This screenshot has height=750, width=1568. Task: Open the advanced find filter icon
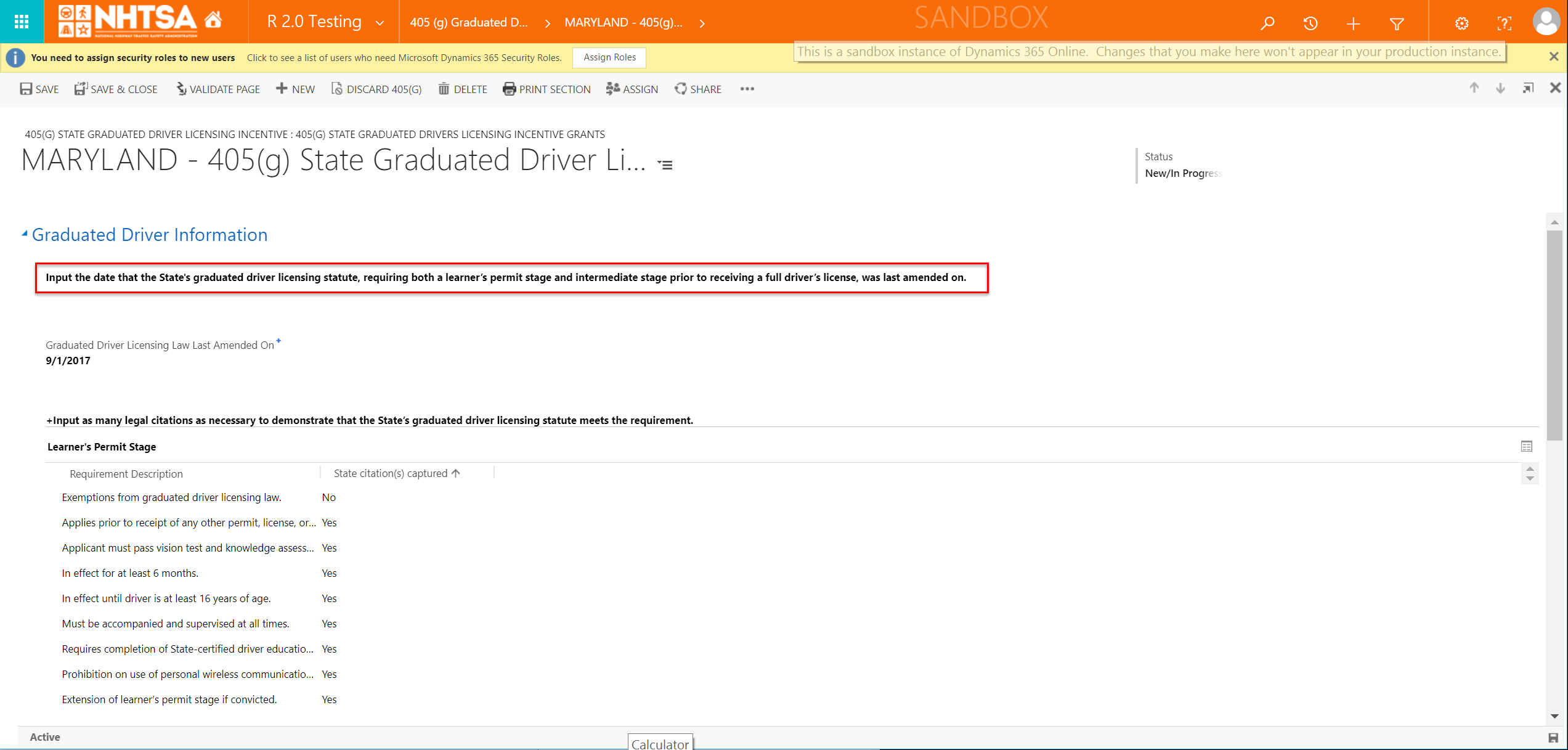pos(1397,23)
